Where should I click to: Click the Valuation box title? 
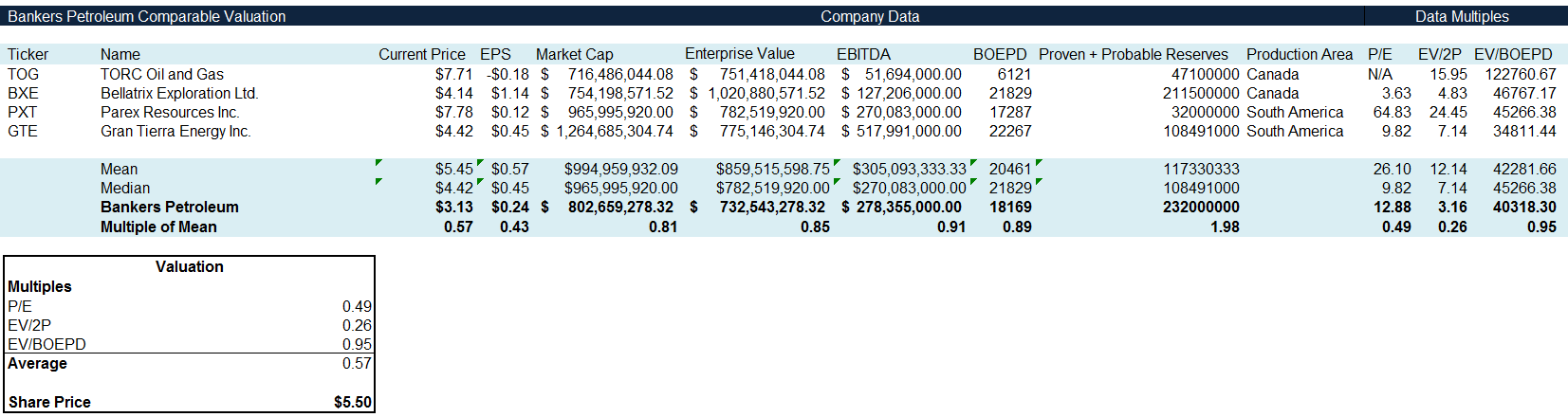189,266
